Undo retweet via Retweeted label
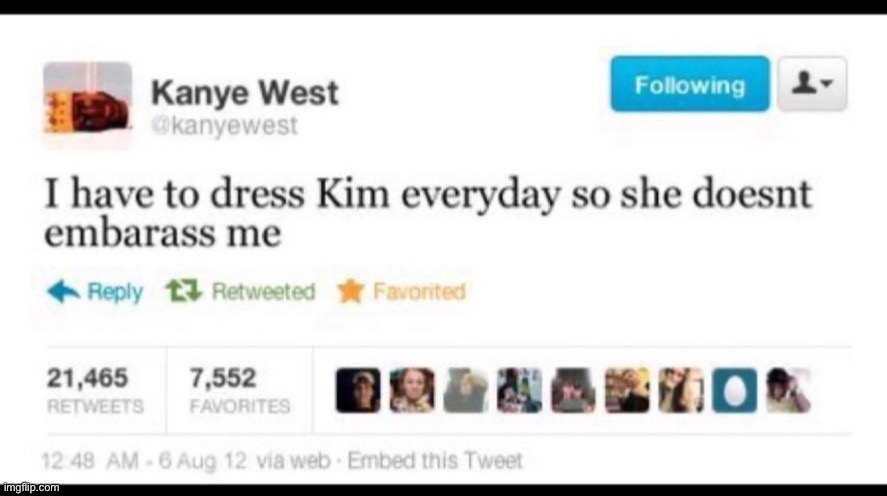This screenshot has height=496, width=887. pos(263,292)
